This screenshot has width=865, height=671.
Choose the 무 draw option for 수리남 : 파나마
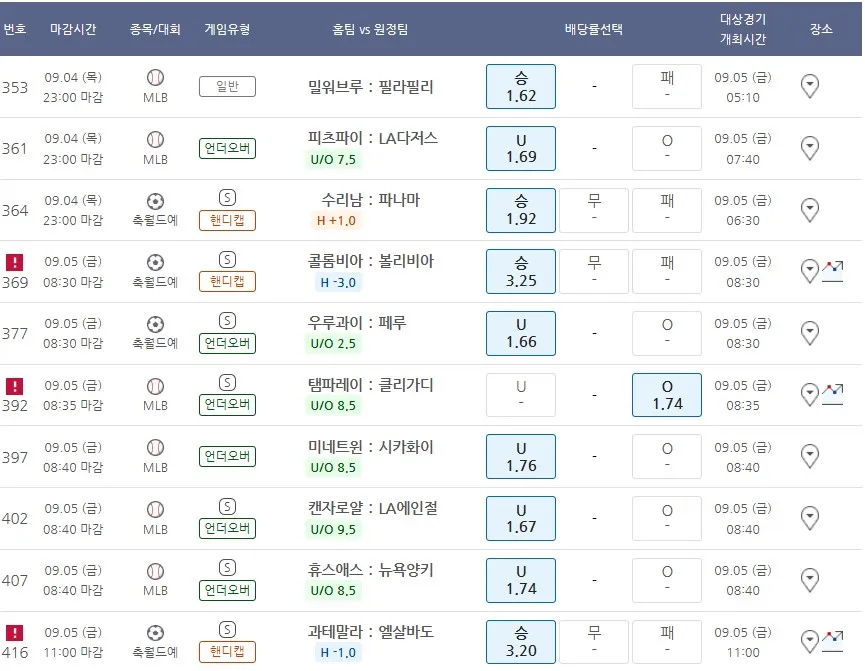tap(594, 209)
